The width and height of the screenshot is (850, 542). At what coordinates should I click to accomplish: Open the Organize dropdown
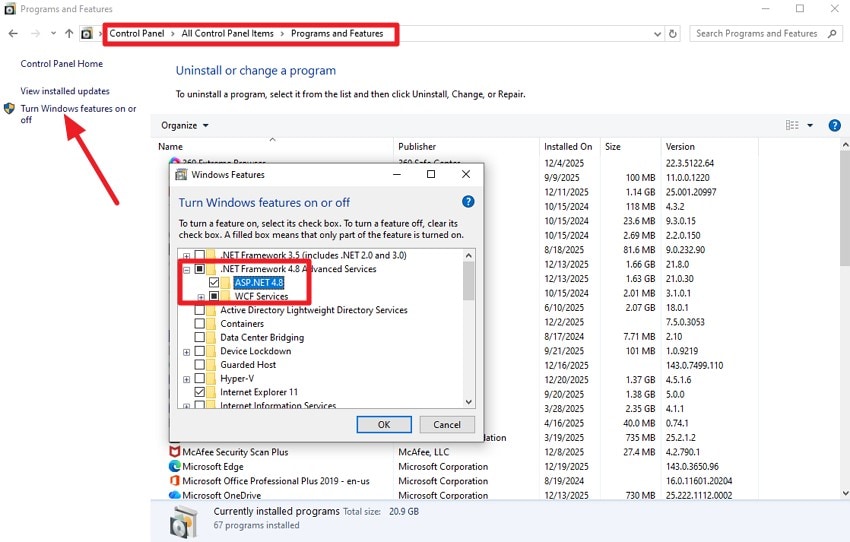click(185, 126)
